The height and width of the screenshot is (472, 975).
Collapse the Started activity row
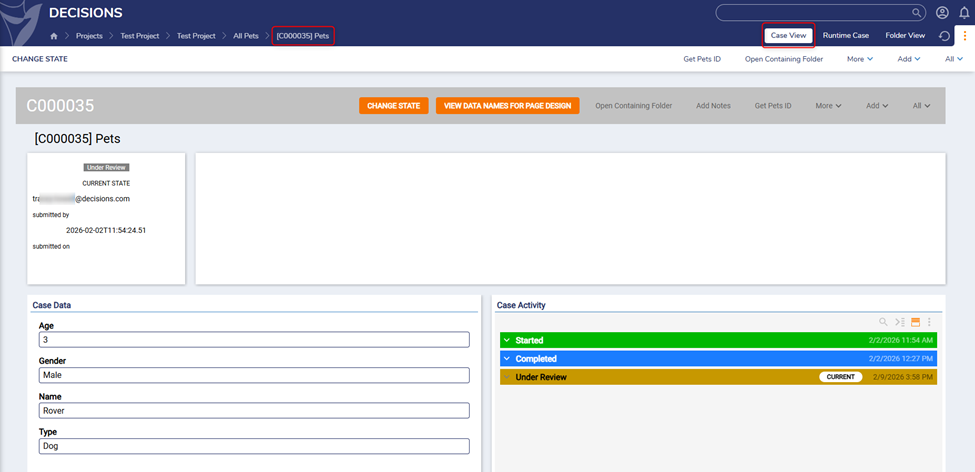[x=507, y=341]
